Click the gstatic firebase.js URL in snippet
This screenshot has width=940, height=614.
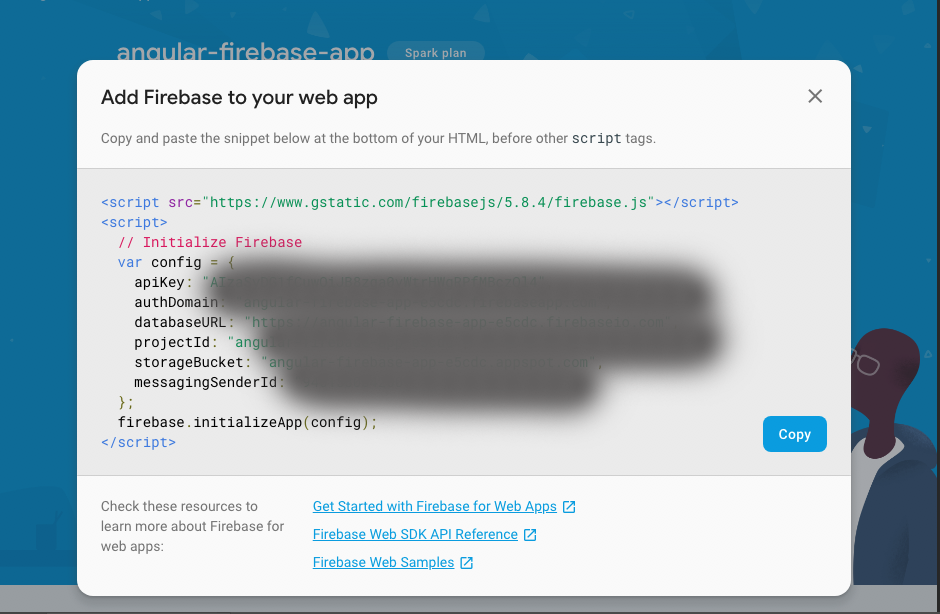(x=428, y=202)
